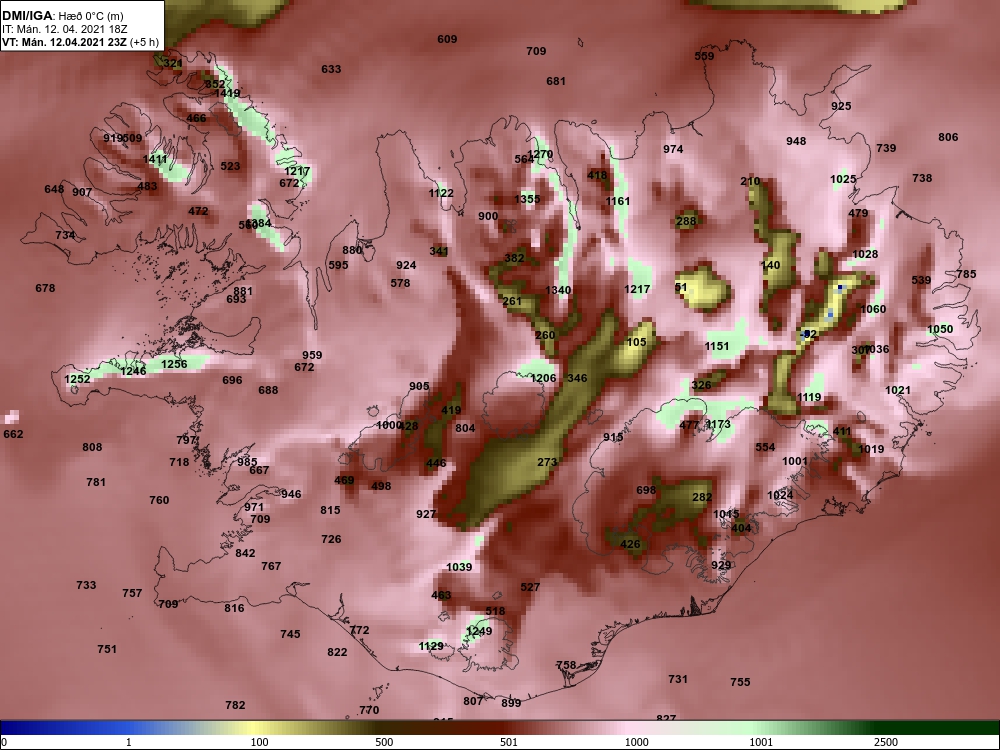Screen dimensions: 1000x750
Task: Click map value '959'
Action: 312,355
